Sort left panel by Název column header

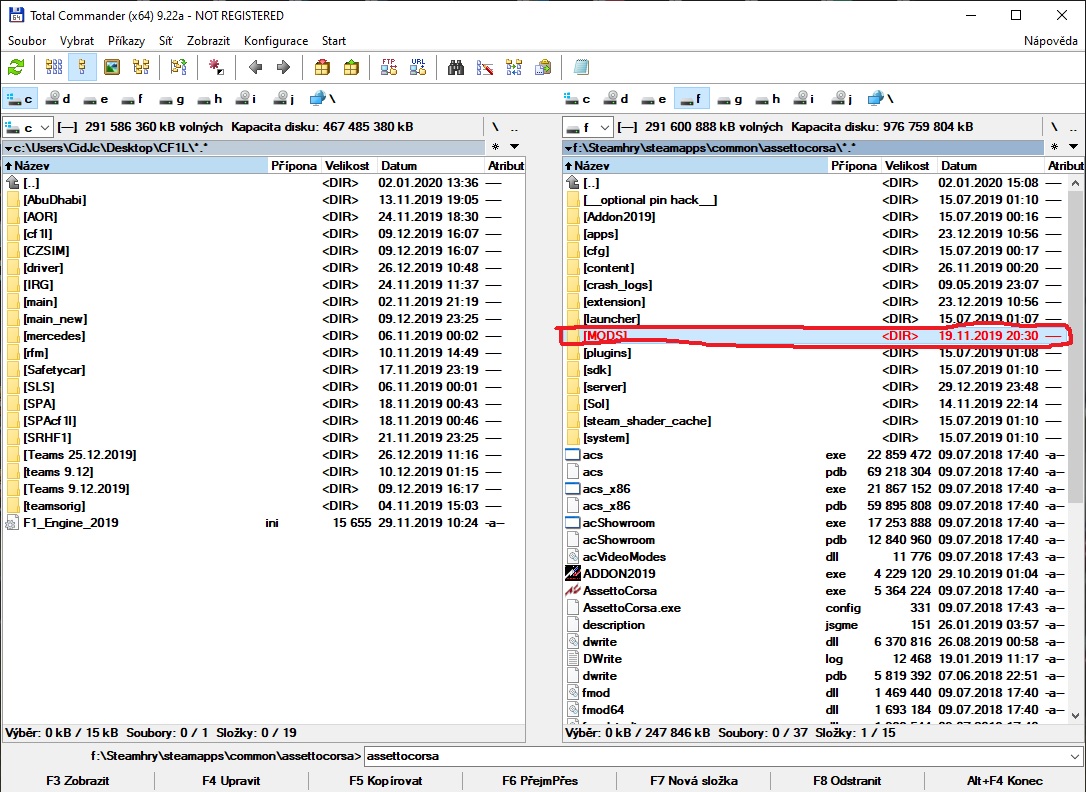135,165
